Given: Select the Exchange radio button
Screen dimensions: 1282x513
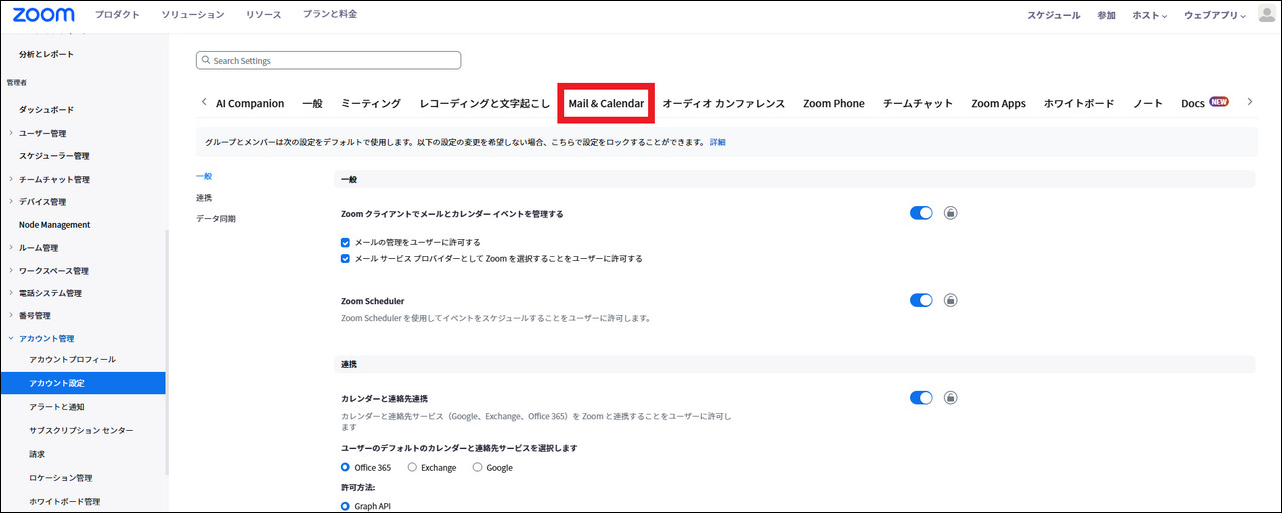Looking at the screenshot, I should [412, 467].
